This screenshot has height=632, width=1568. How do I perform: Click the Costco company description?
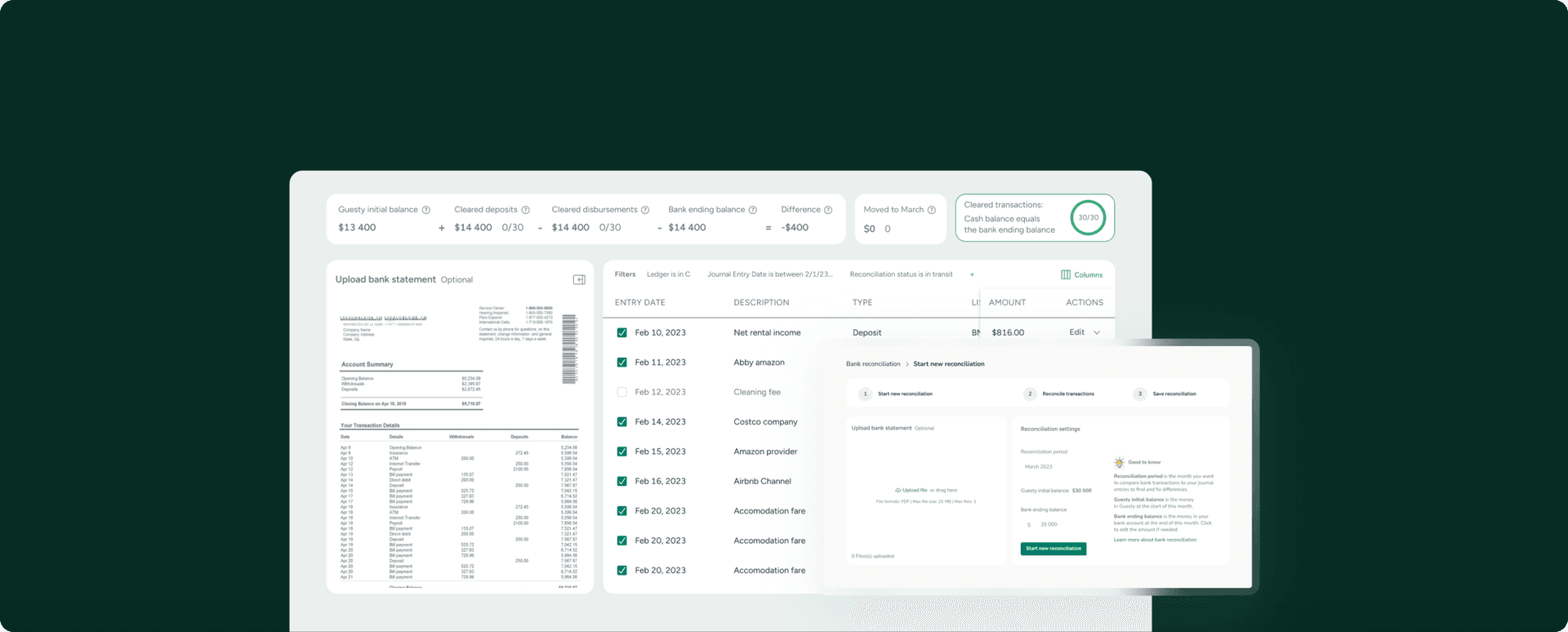pyautogui.click(x=765, y=422)
